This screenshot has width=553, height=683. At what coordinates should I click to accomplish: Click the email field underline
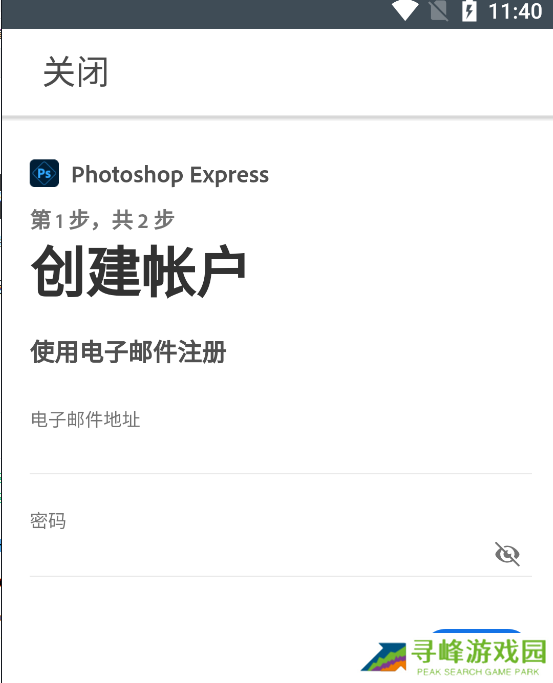(281, 473)
